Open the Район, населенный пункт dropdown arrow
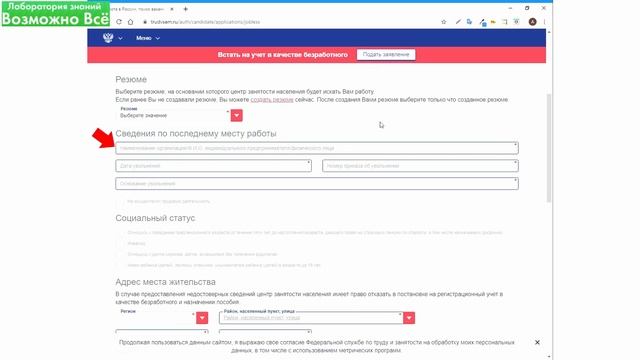This screenshot has height=360, width=640. click(x=409, y=318)
